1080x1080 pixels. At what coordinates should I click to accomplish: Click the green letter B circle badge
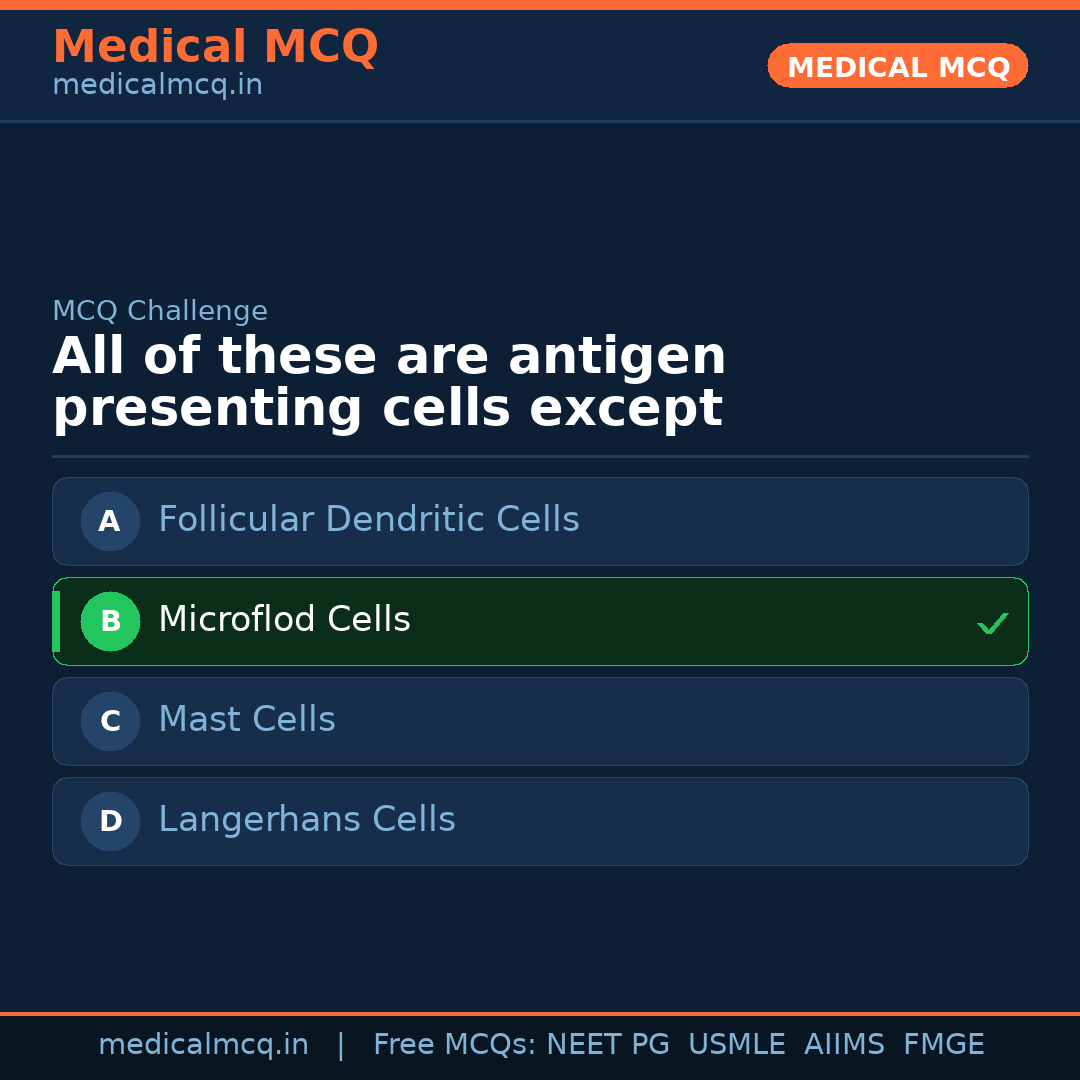[110, 621]
